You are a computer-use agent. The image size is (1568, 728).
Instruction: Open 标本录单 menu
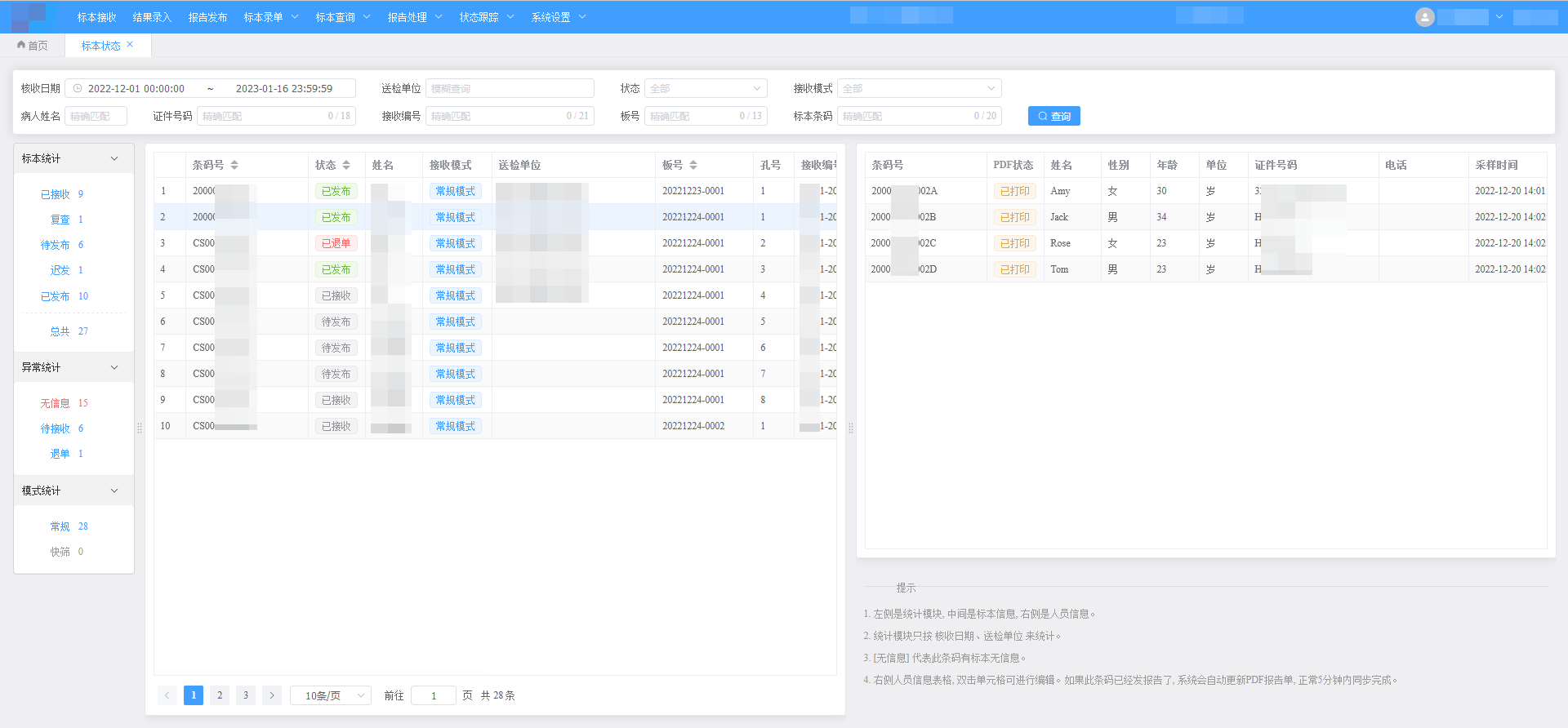click(271, 17)
